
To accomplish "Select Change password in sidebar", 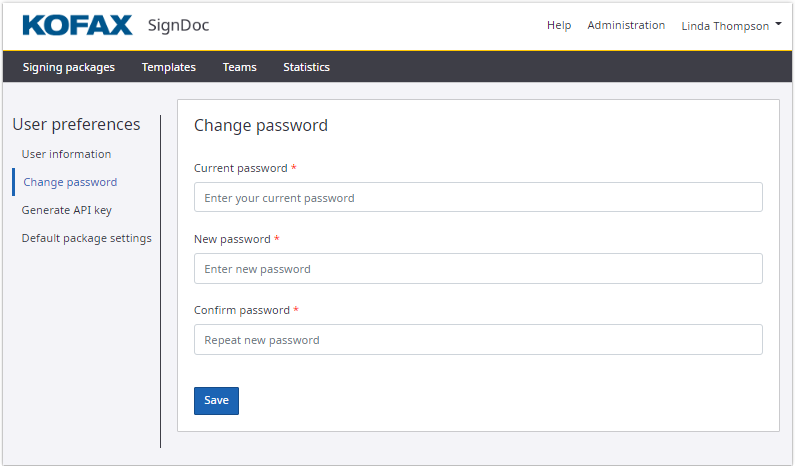I will (70, 182).
